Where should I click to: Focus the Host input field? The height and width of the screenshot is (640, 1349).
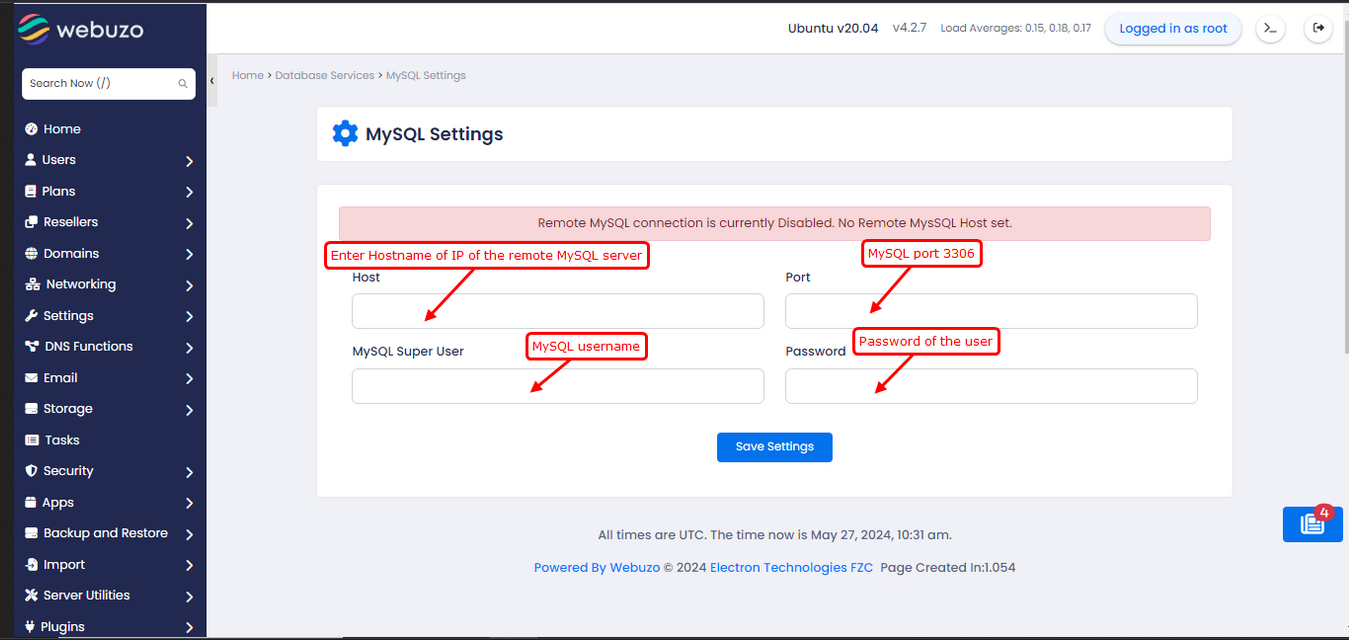tap(557, 311)
